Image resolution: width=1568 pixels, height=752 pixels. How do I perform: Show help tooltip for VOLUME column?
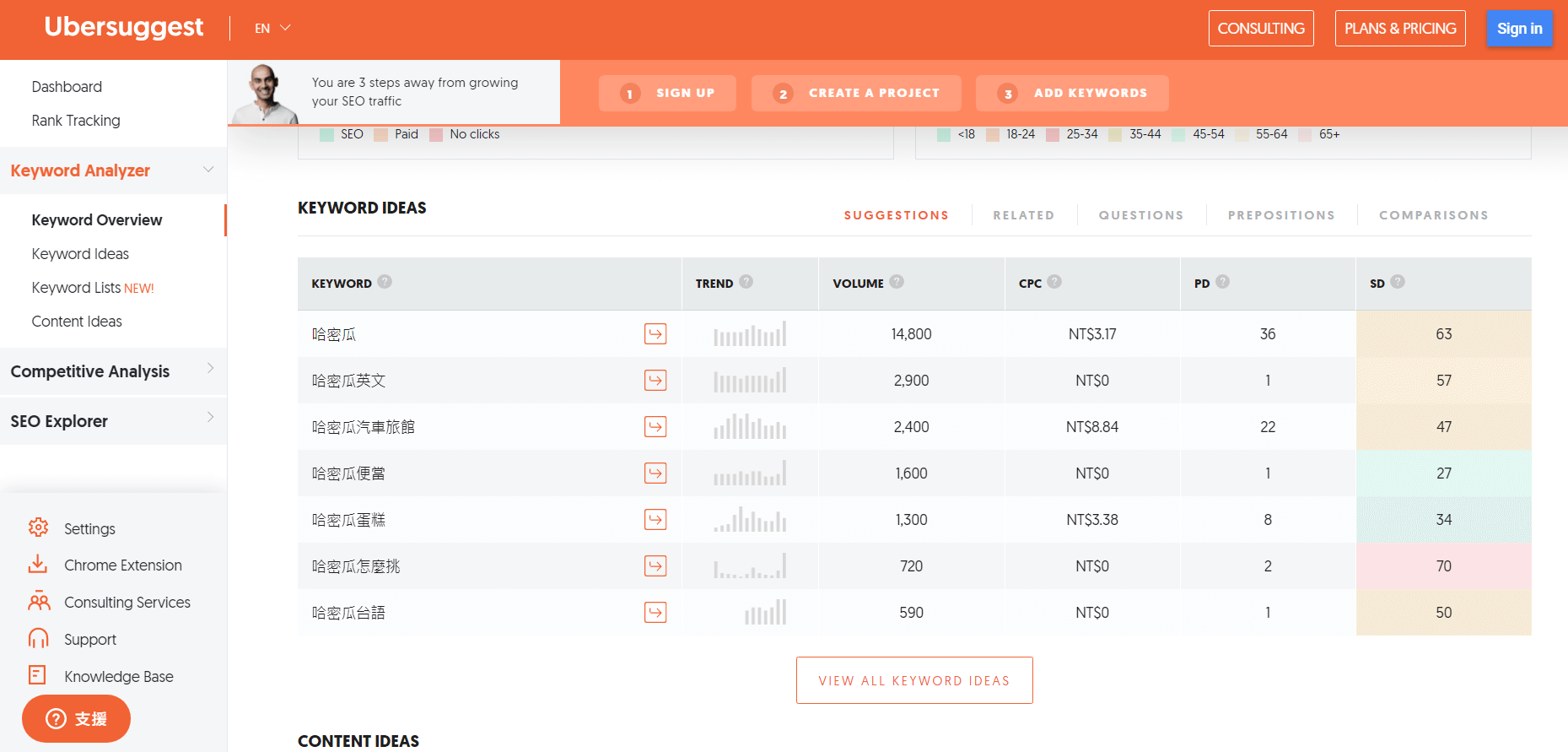pyautogui.click(x=897, y=282)
